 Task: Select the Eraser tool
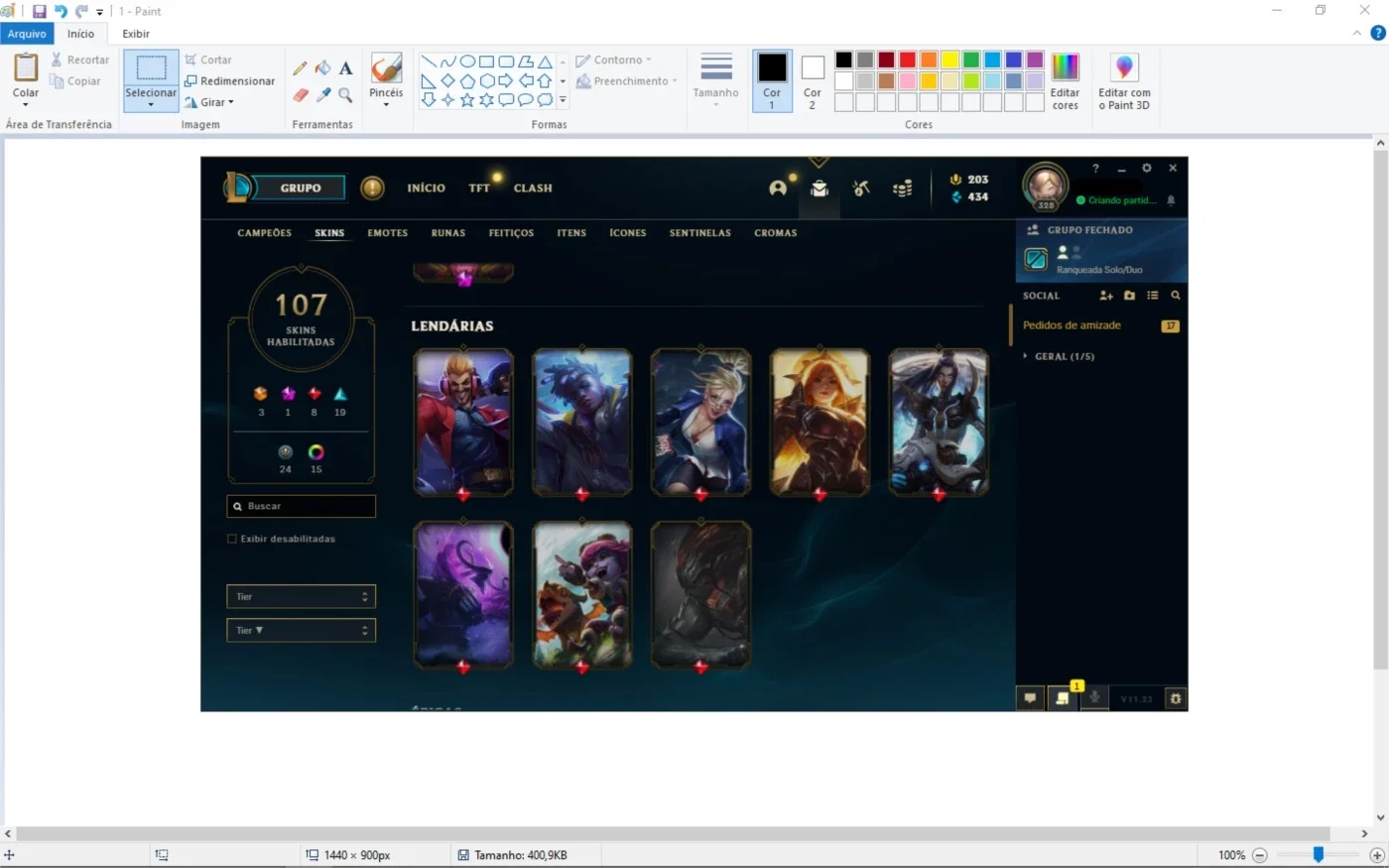coord(301,95)
